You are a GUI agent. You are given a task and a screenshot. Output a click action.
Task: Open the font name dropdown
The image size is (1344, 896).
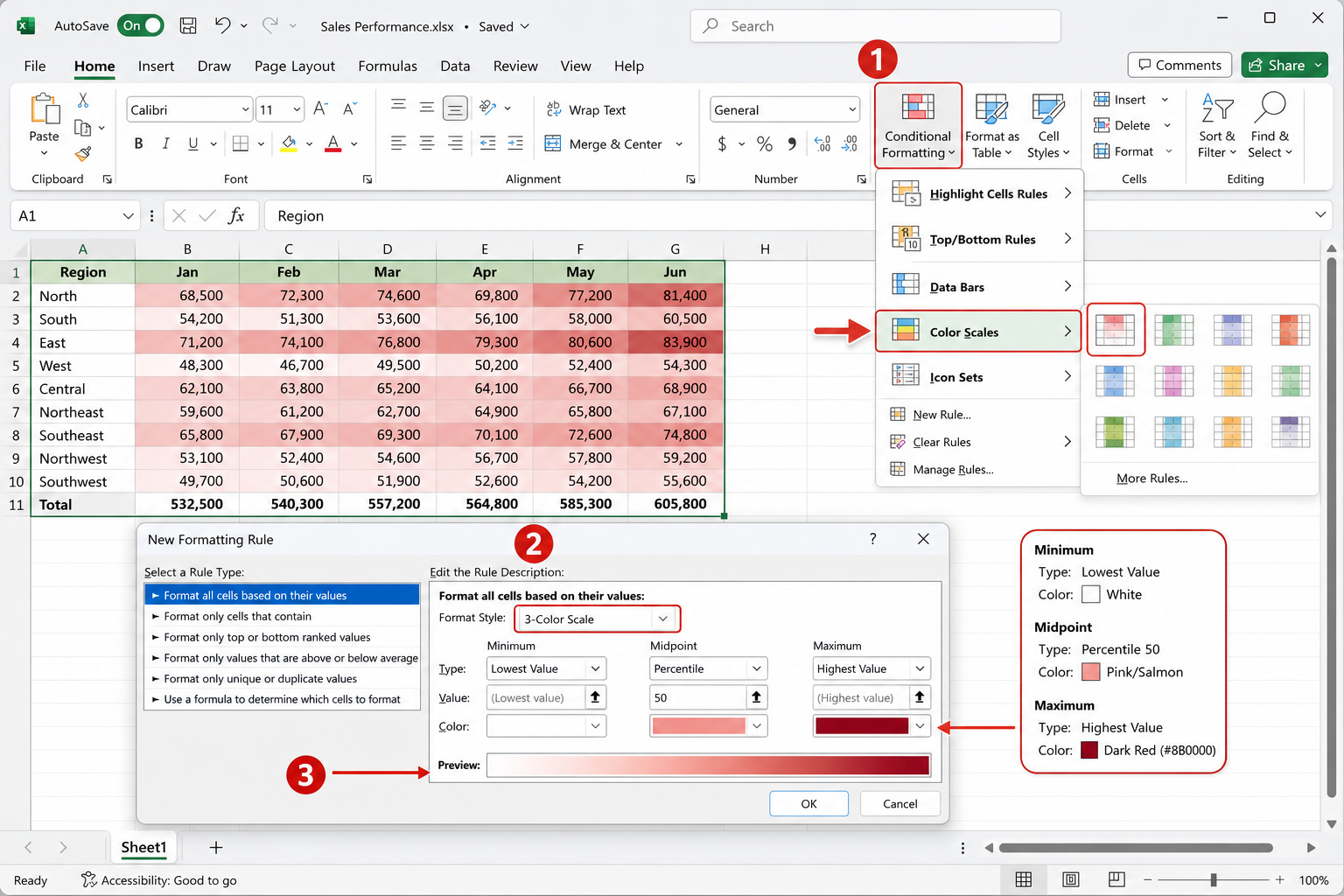coord(245,109)
